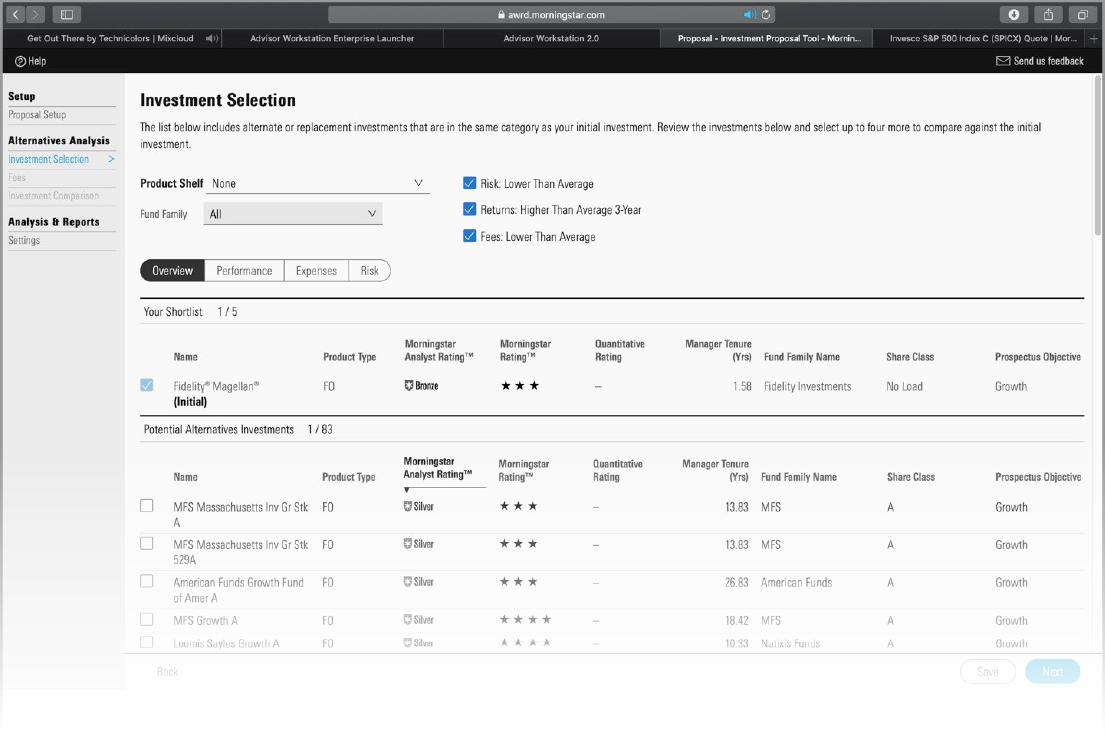Screen dimensions: 1105x733
Task: Click the Safari share icon
Action: 1049,15
